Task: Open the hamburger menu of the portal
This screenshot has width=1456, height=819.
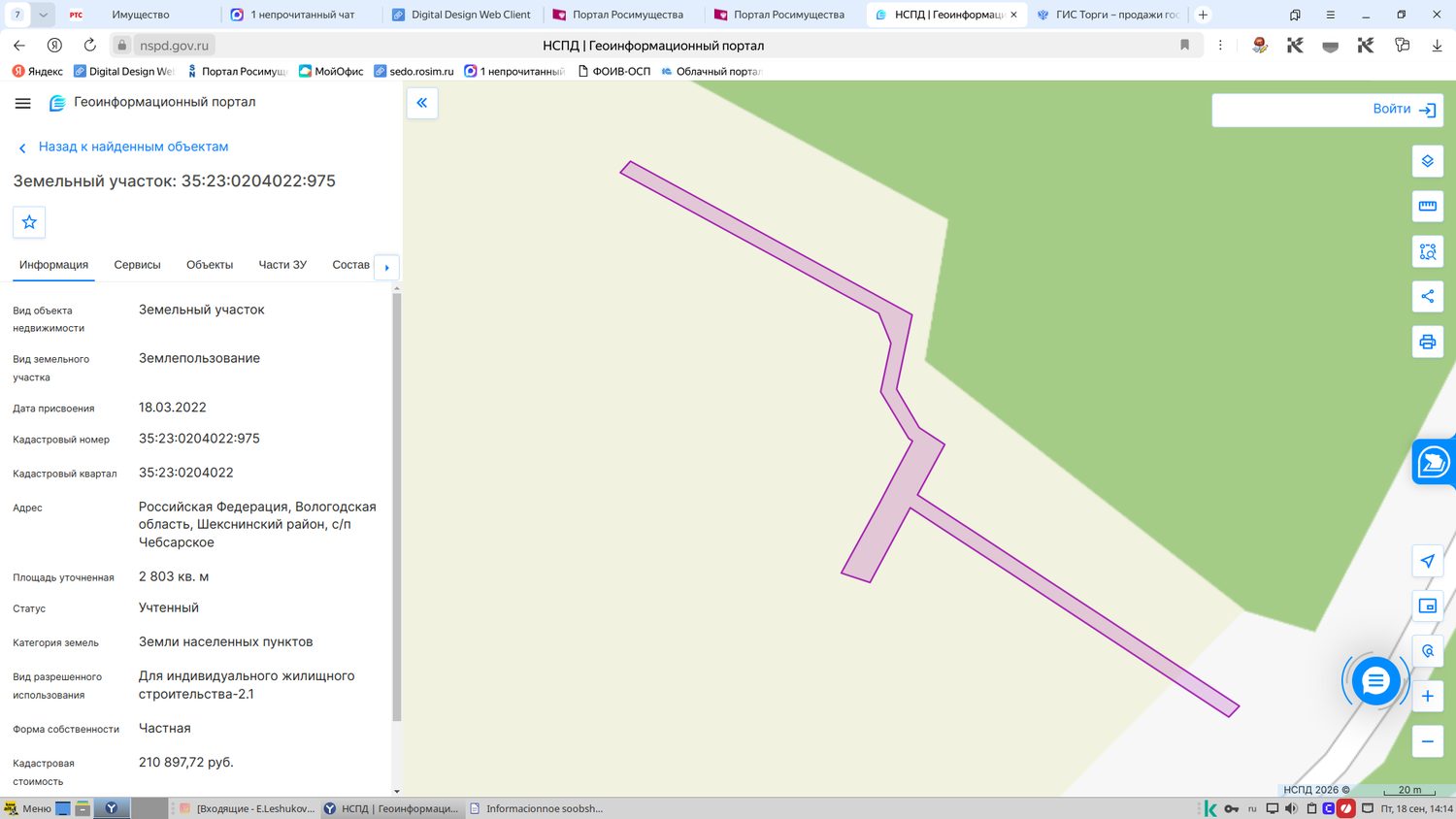Action: (x=23, y=103)
